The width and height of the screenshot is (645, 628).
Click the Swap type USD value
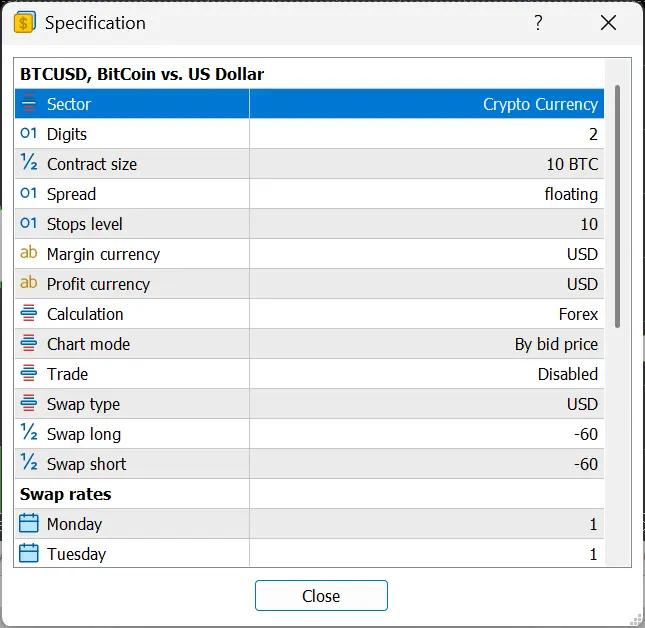tap(582, 405)
